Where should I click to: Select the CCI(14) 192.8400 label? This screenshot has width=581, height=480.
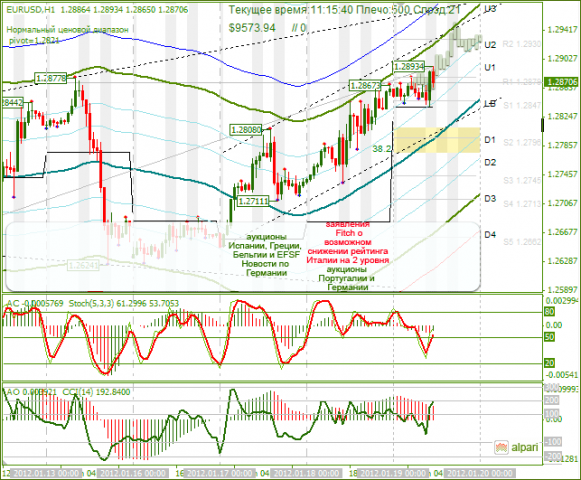tap(96, 392)
